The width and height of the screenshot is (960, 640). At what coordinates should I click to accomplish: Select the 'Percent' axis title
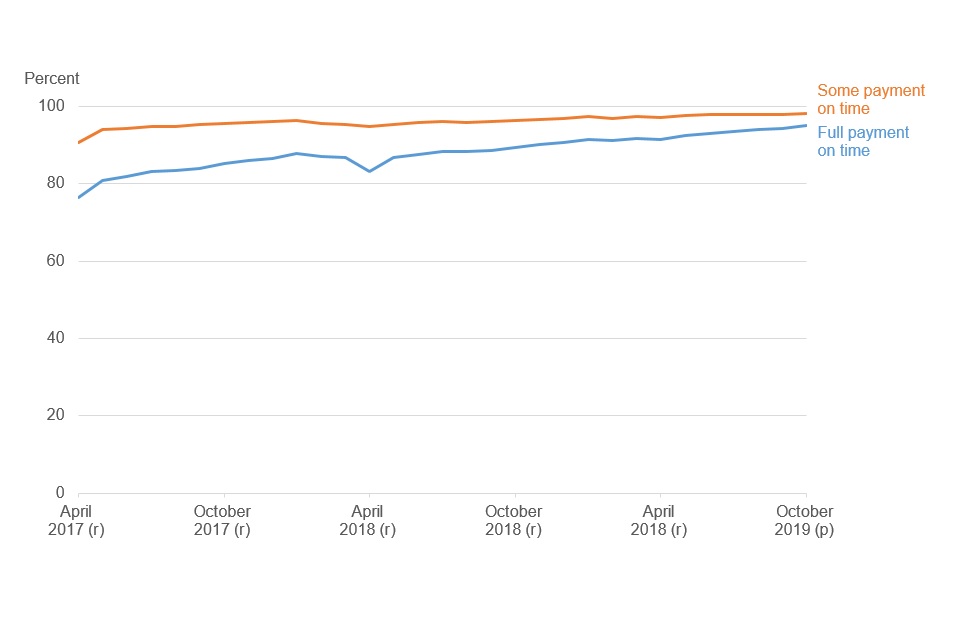tap(52, 78)
